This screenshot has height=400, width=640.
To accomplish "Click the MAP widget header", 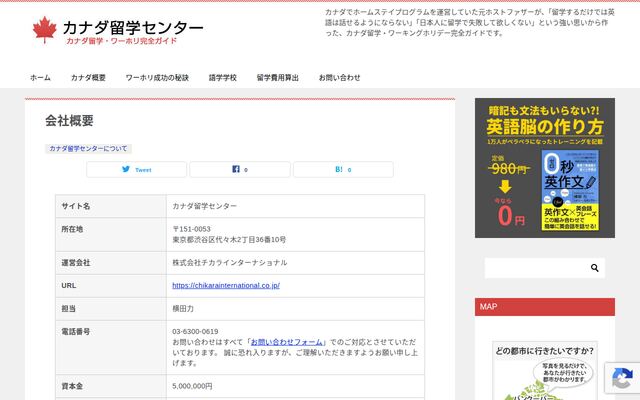I will [544, 307].
